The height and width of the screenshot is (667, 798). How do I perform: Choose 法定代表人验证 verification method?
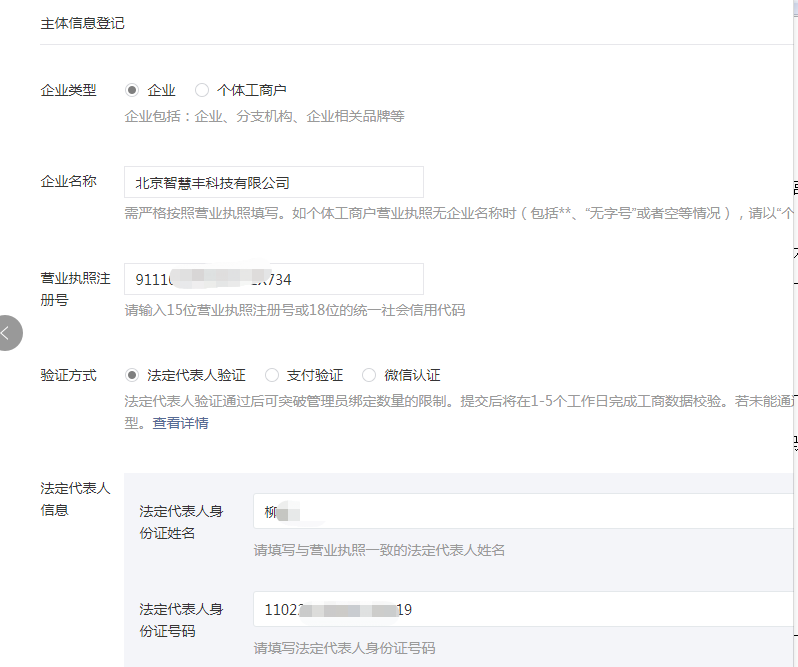[x=132, y=375]
